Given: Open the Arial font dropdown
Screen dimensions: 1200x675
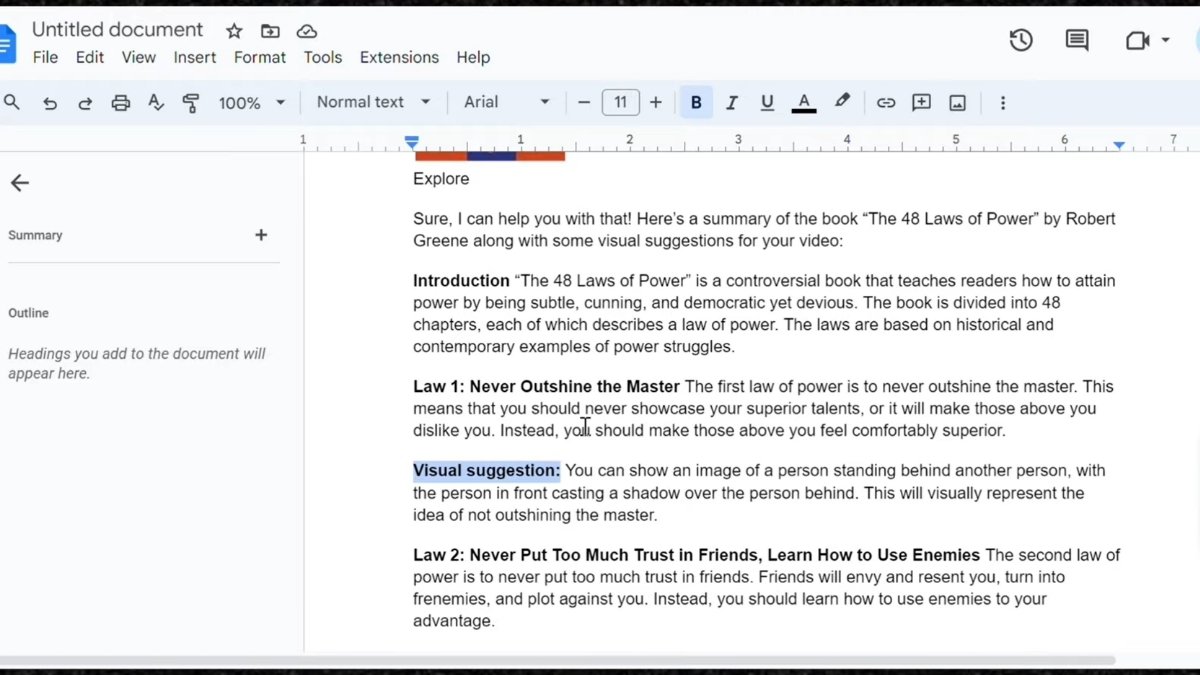Looking at the screenshot, I should coord(507,102).
